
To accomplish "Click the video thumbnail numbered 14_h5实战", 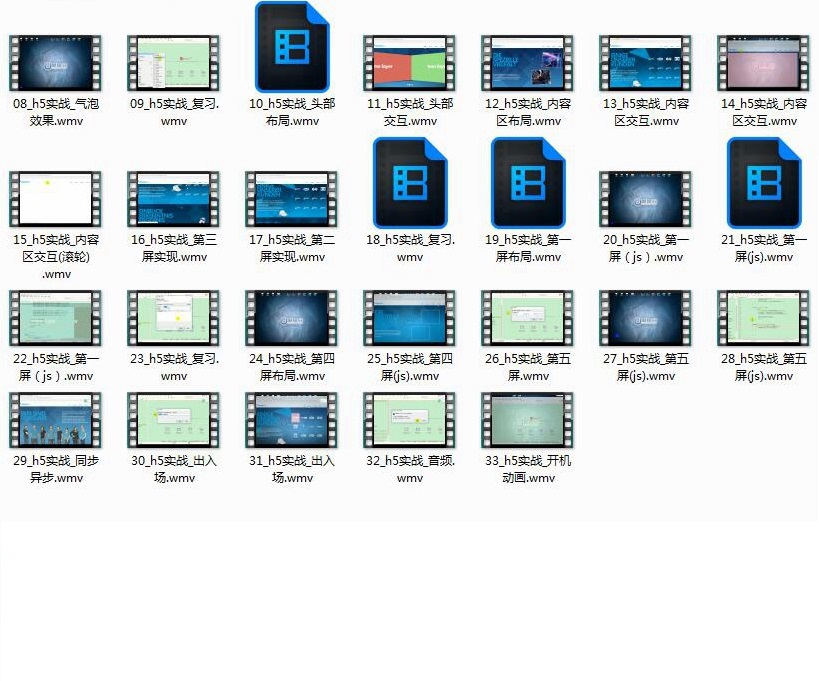I will (763, 63).
